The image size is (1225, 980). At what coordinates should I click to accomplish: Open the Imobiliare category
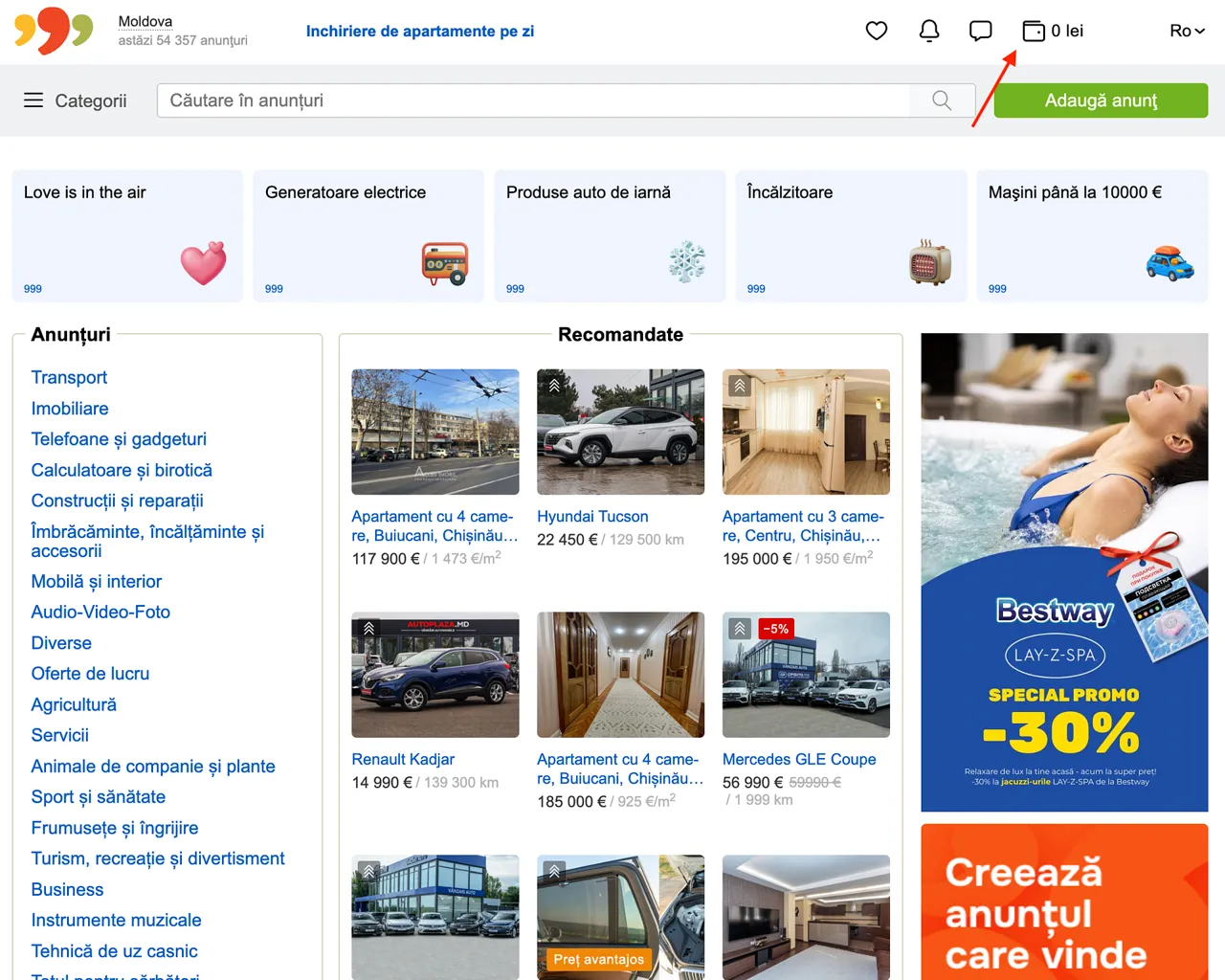(70, 409)
